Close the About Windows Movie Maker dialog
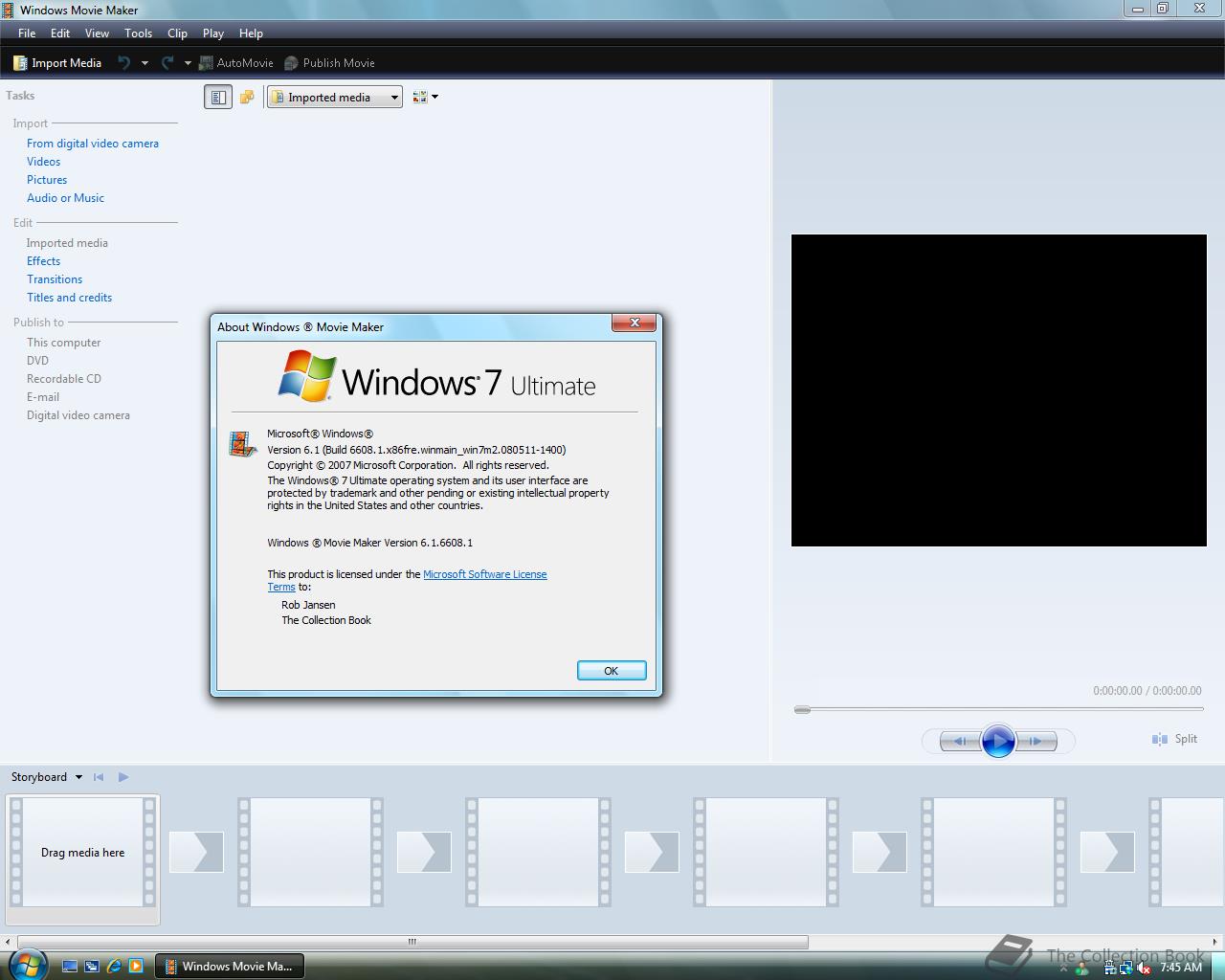The image size is (1225, 980). click(635, 323)
